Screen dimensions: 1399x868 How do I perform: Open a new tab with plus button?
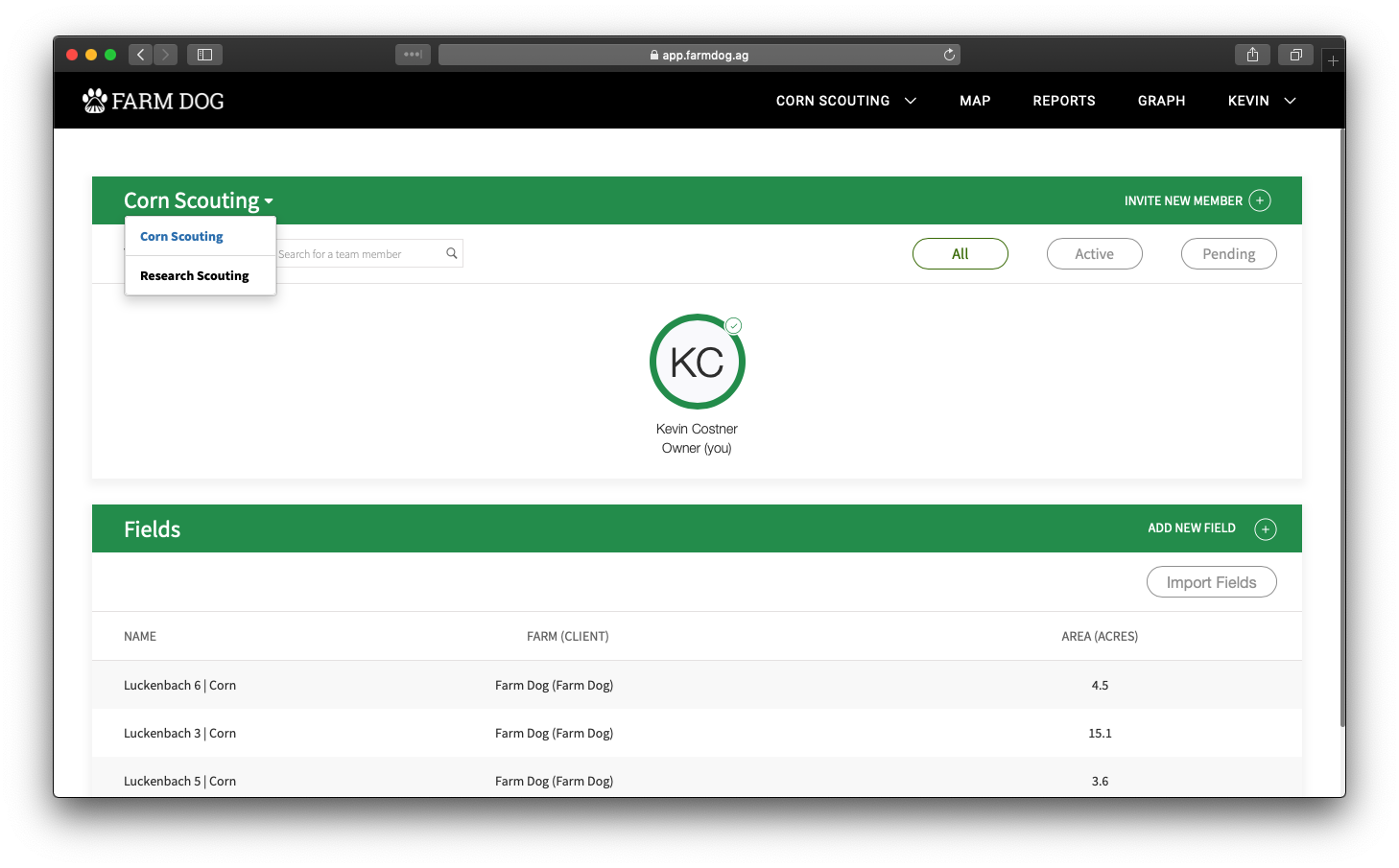tap(1333, 60)
